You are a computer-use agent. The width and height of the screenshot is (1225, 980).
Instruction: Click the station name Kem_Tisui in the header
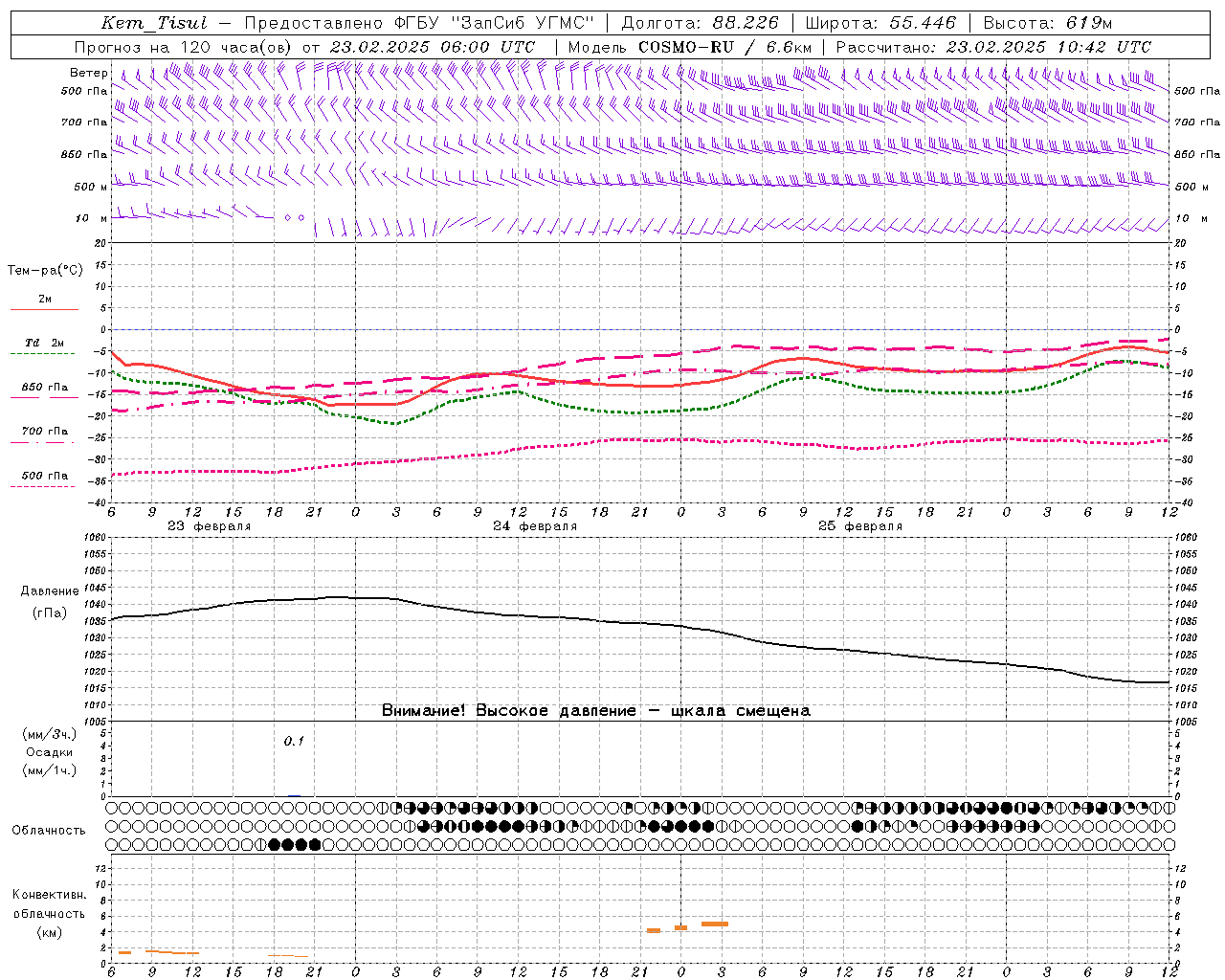(x=154, y=23)
